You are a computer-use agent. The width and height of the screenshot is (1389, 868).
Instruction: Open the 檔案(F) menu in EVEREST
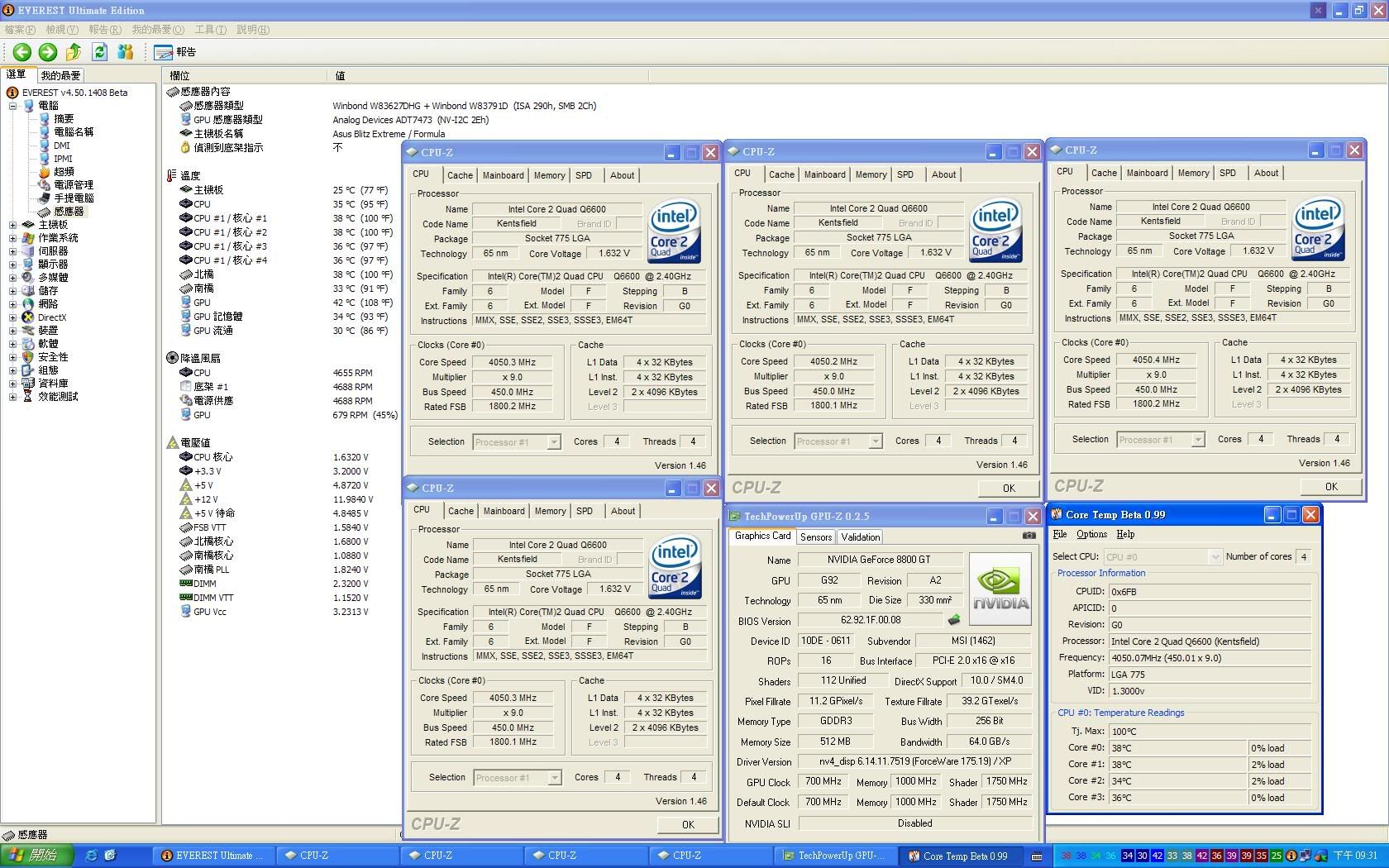[x=20, y=30]
